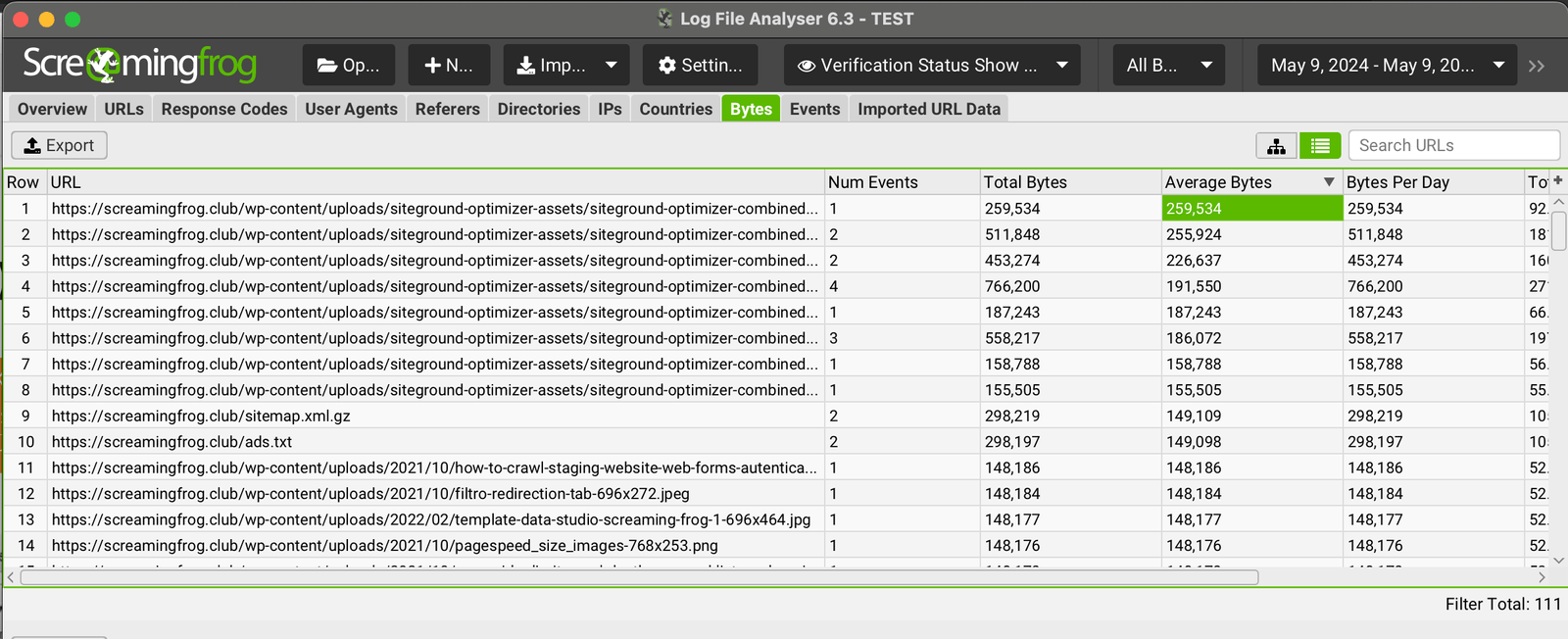
Task: Open the May 9, 2024 date range picker
Action: pyautogui.click(x=1386, y=66)
